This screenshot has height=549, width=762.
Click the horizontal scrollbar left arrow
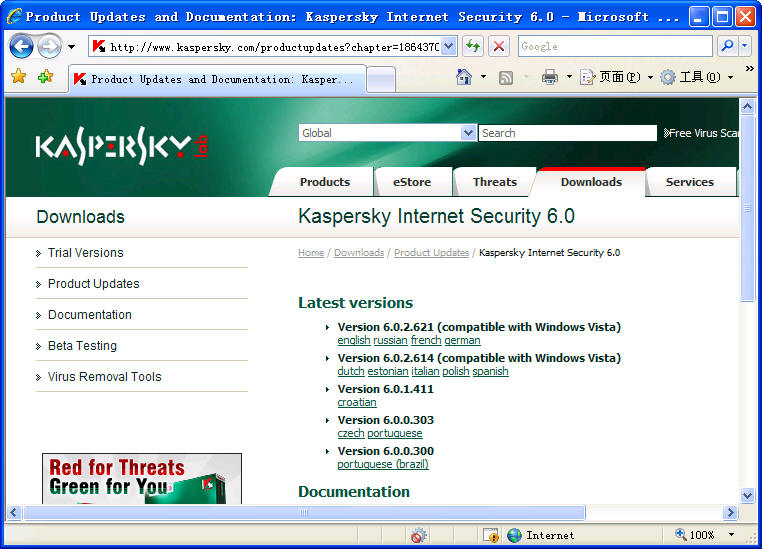[x=14, y=513]
